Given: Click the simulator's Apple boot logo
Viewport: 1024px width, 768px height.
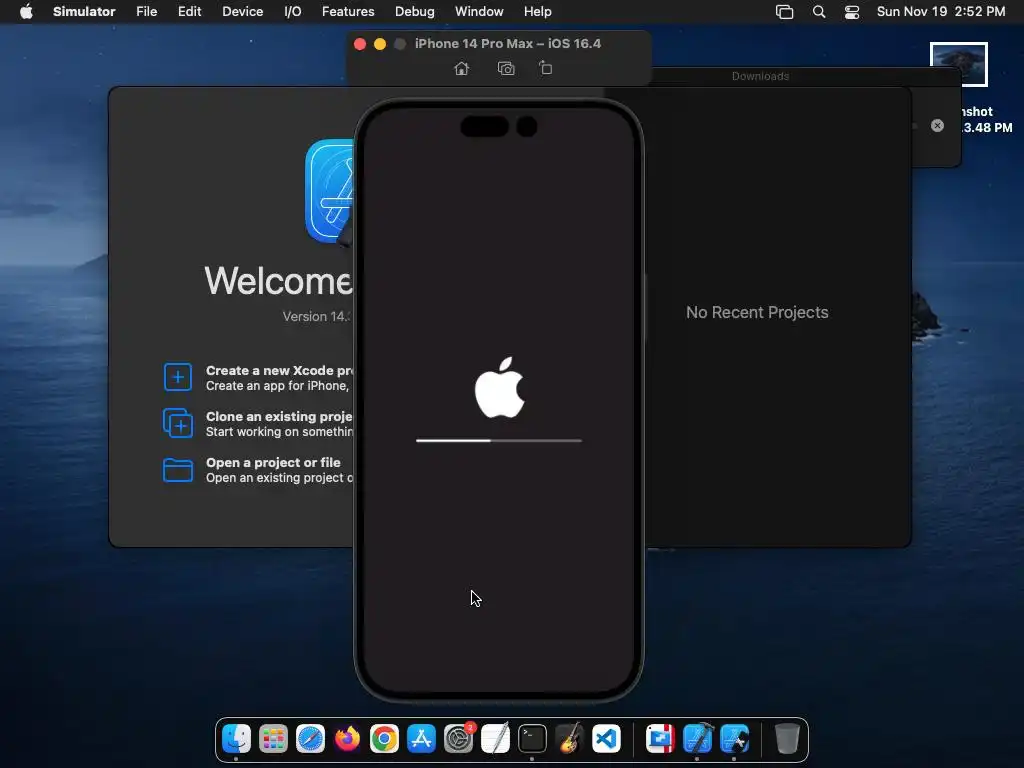Looking at the screenshot, I should pos(500,388).
